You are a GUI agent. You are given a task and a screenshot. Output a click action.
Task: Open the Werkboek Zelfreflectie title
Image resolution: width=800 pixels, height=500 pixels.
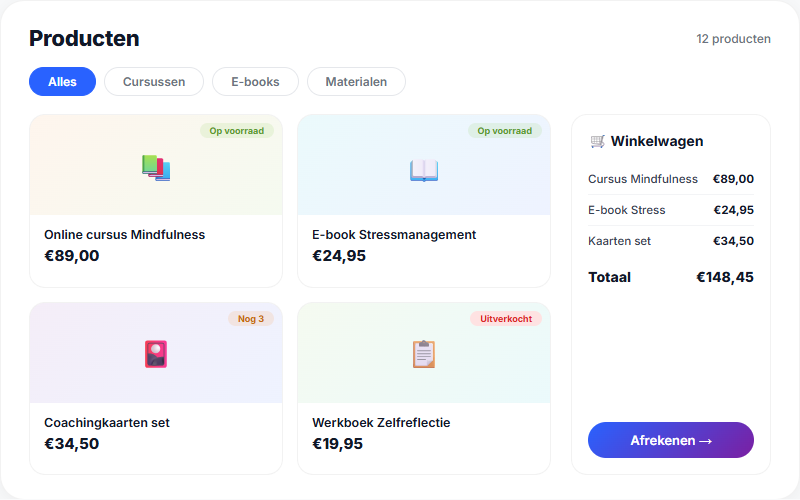pyautogui.click(x=381, y=423)
